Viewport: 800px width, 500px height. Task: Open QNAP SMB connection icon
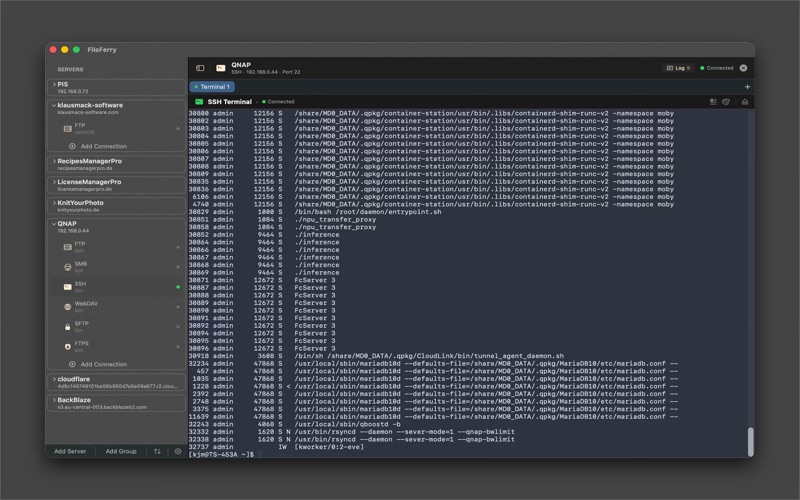pyautogui.click(x=67, y=267)
